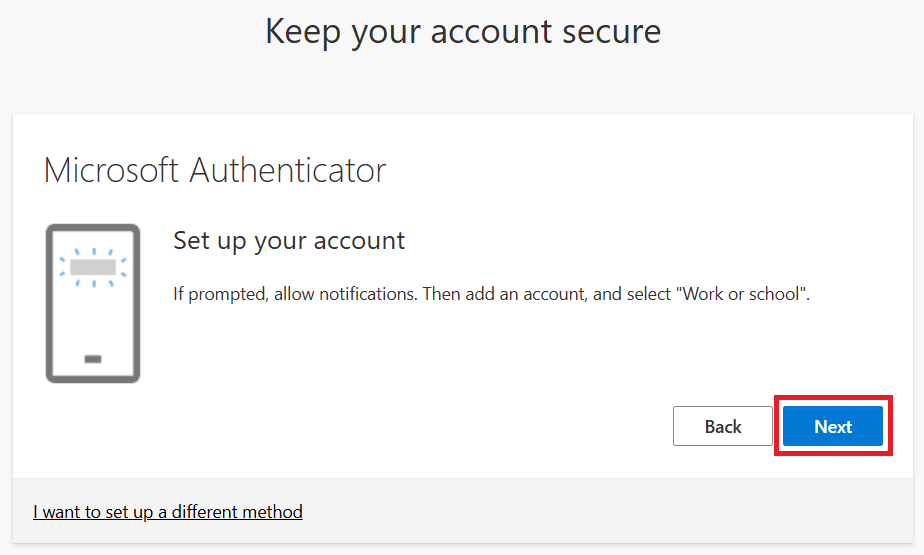Click the "Set up your account" subheading
The image size is (924, 555).
(289, 241)
